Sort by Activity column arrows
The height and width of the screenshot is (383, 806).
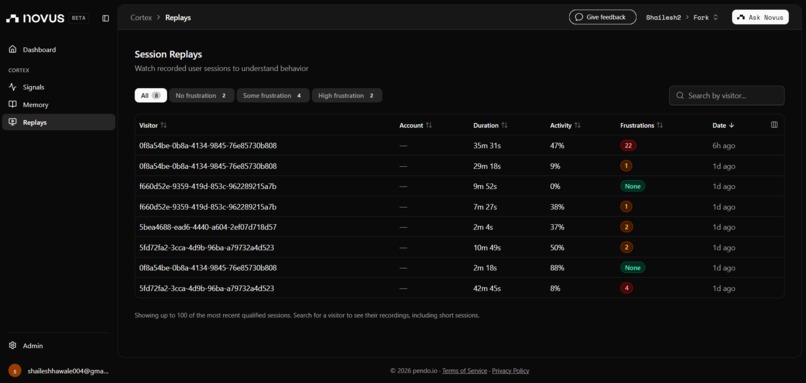click(578, 125)
